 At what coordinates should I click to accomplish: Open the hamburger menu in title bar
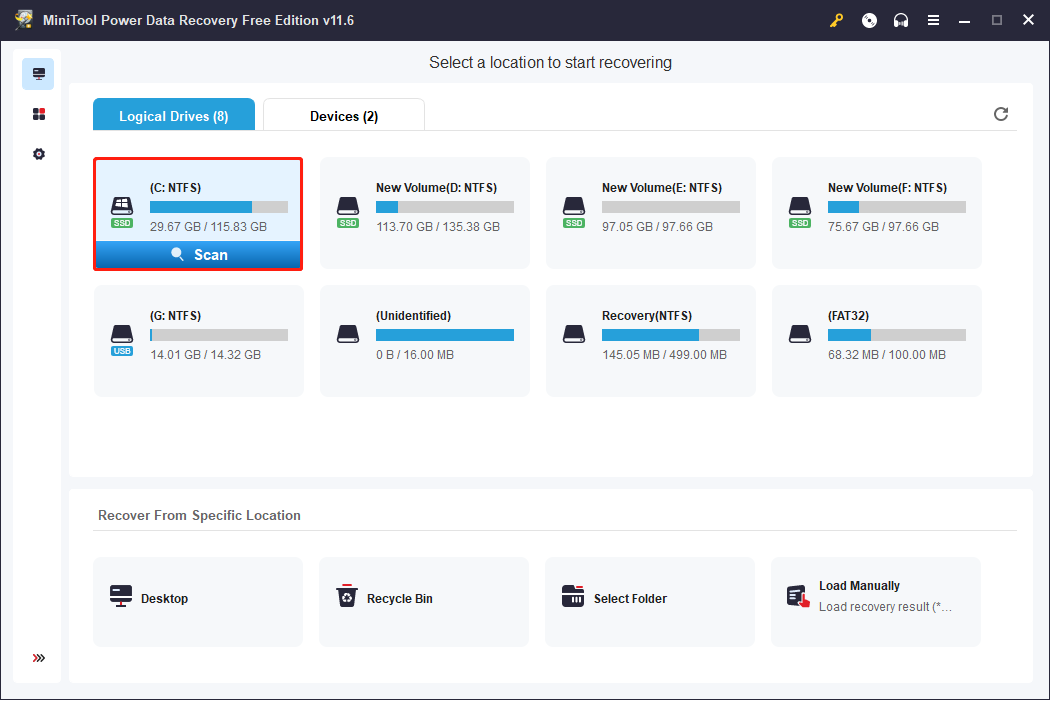(933, 20)
